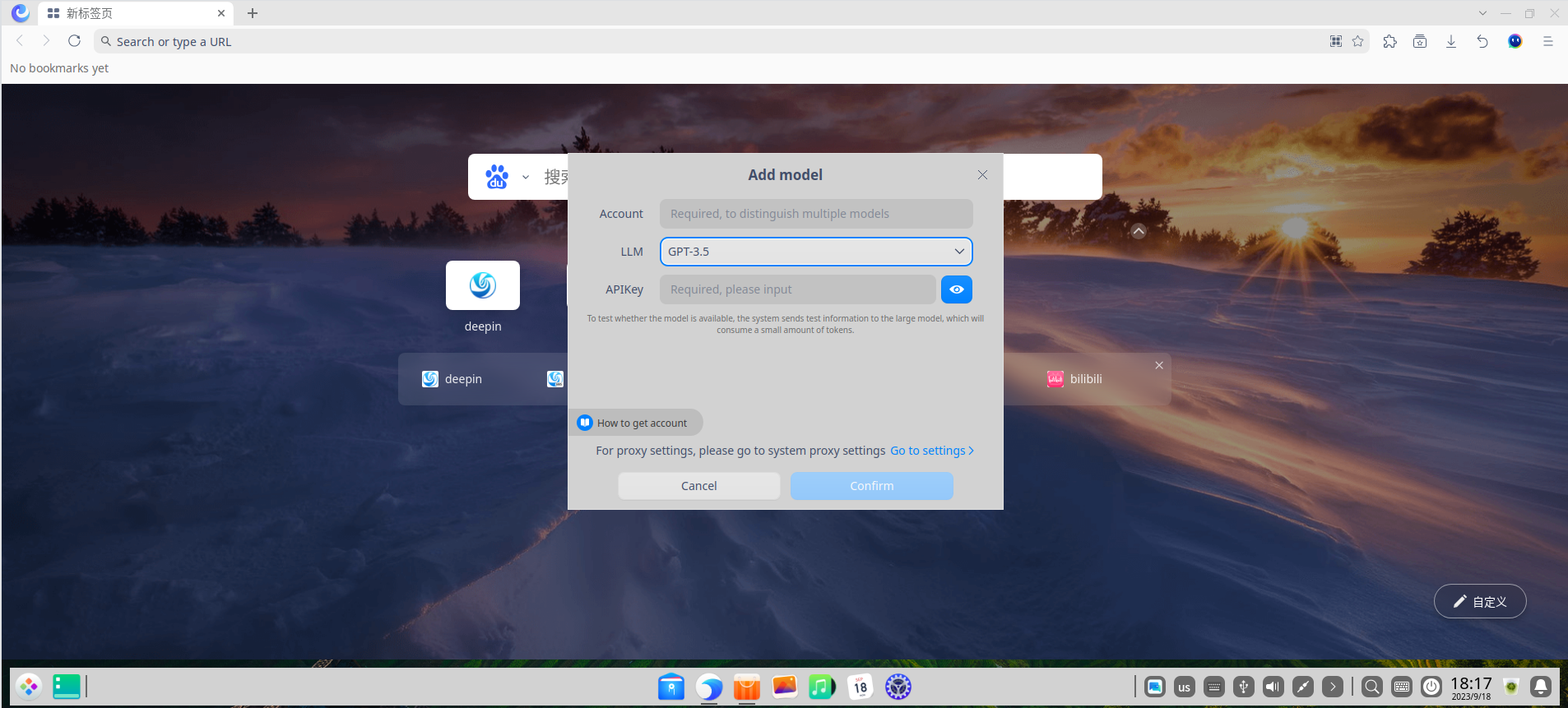This screenshot has width=1568, height=708.
Task: Open notification bell in tray
Action: pos(1542,687)
